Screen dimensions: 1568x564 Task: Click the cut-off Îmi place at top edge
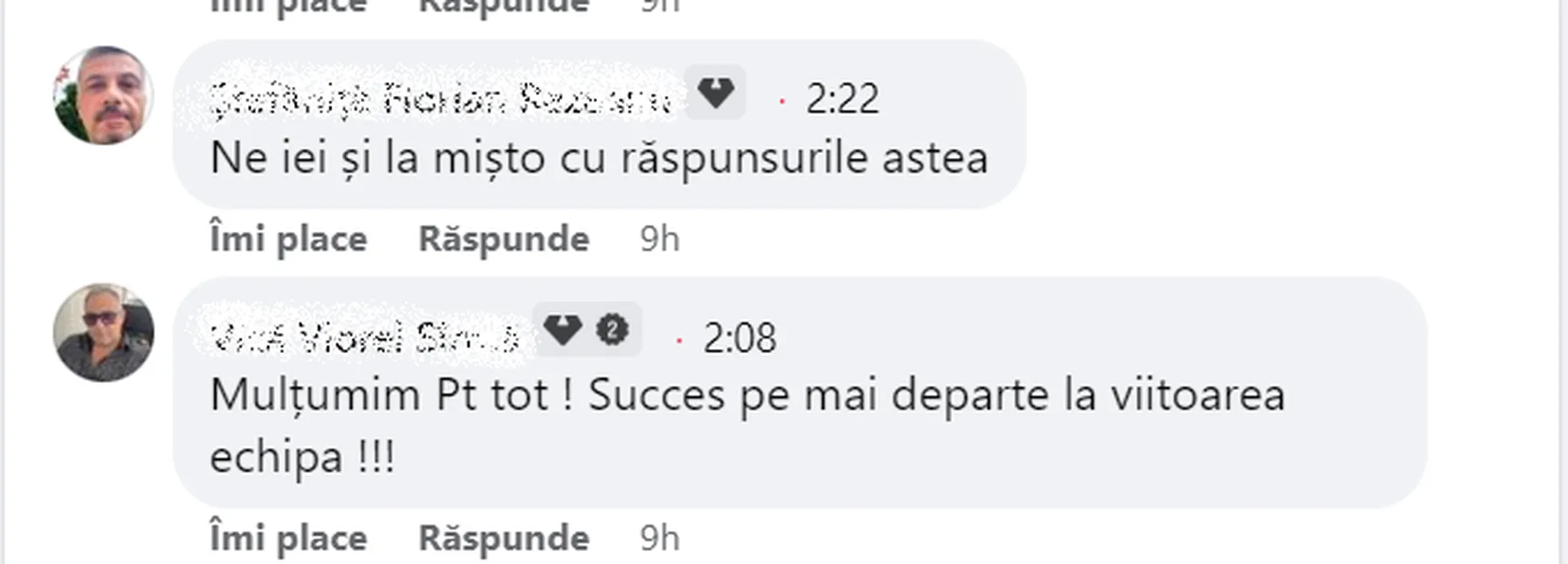tap(288, 6)
